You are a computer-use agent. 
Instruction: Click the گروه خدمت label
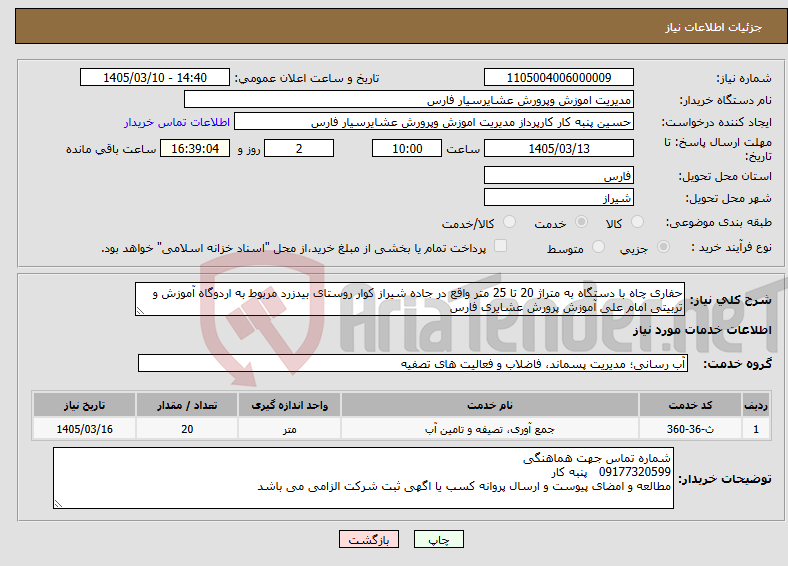737,363
